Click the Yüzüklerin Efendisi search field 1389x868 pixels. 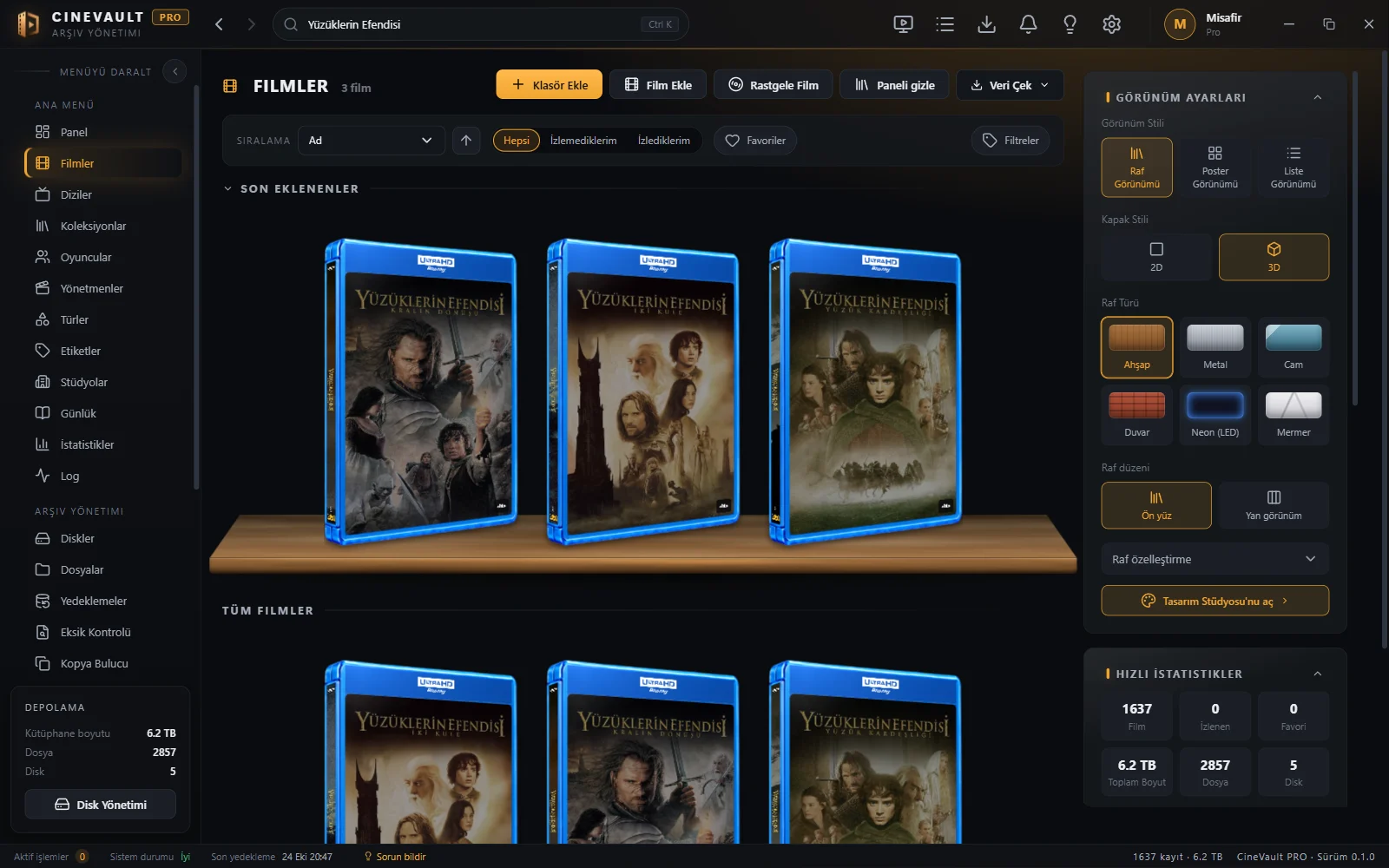click(x=480, y=24)
